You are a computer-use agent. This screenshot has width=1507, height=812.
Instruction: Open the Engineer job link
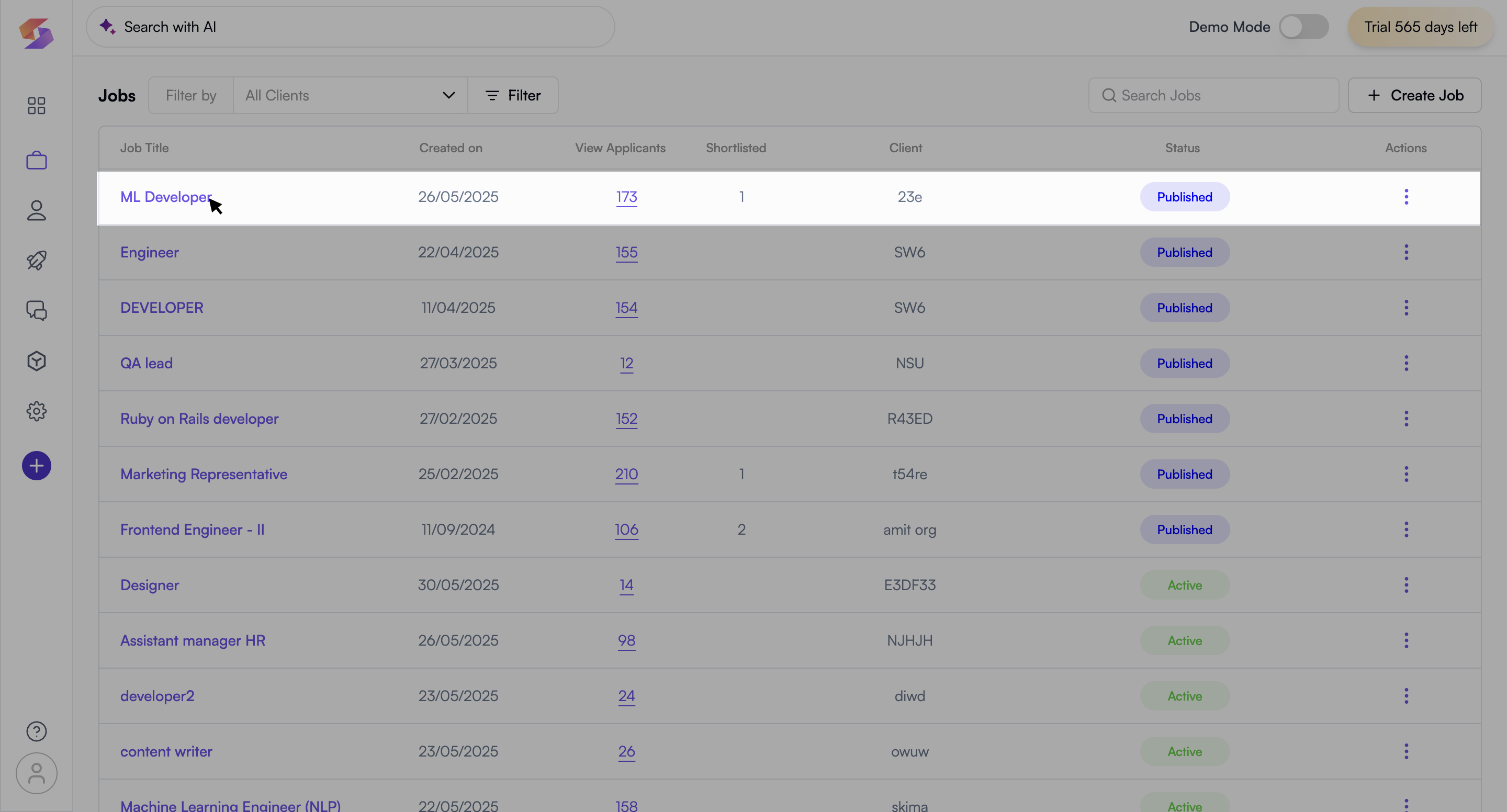coord(150,253)
